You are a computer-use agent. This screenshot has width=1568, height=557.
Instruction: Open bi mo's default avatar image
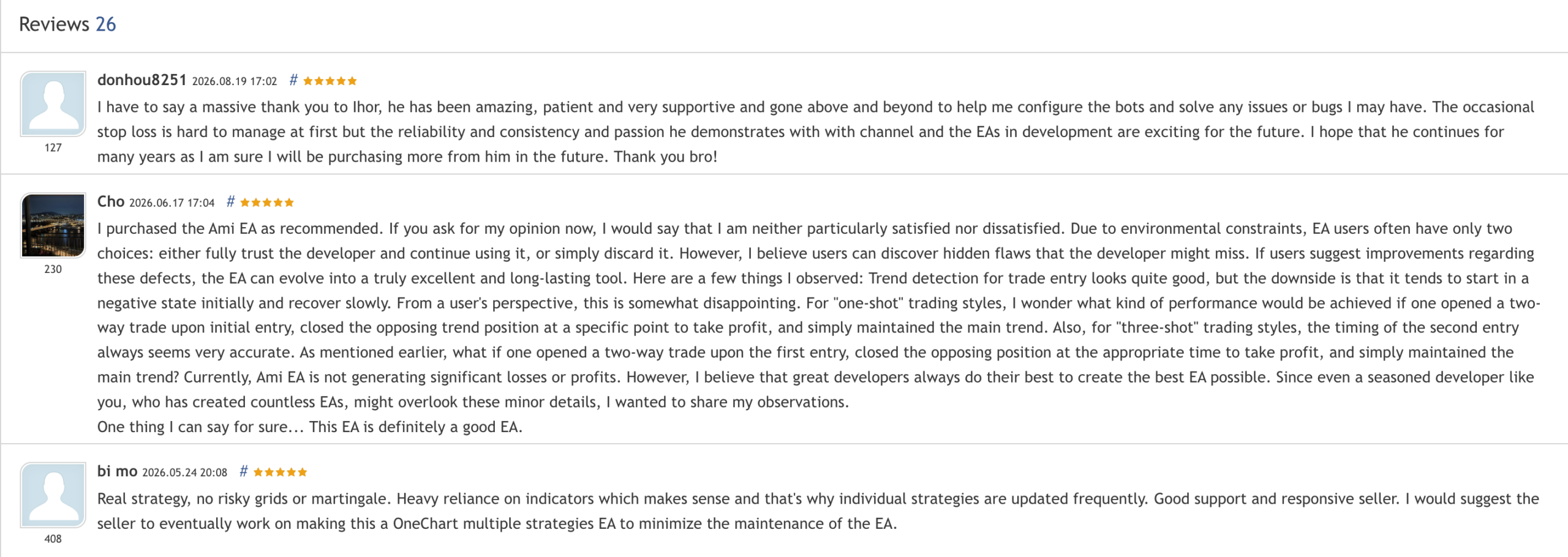tap(53, 495)
